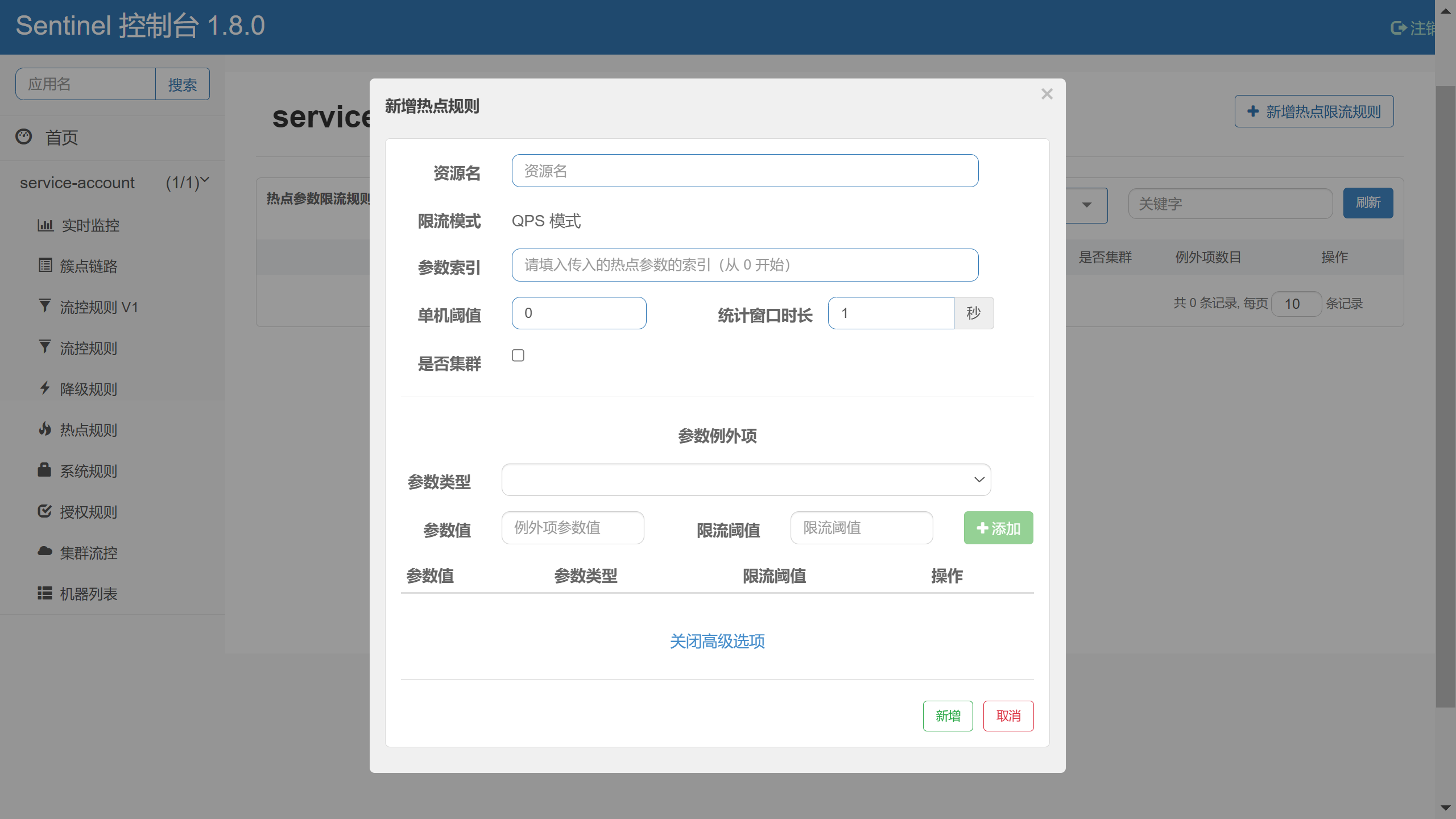
Task: Click the logout icon in header
Action: click(x=1398, y=27)
